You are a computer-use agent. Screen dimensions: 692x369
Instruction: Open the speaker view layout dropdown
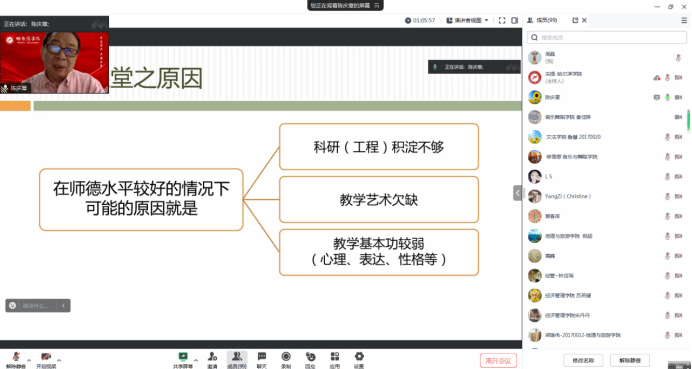[467, 20]
